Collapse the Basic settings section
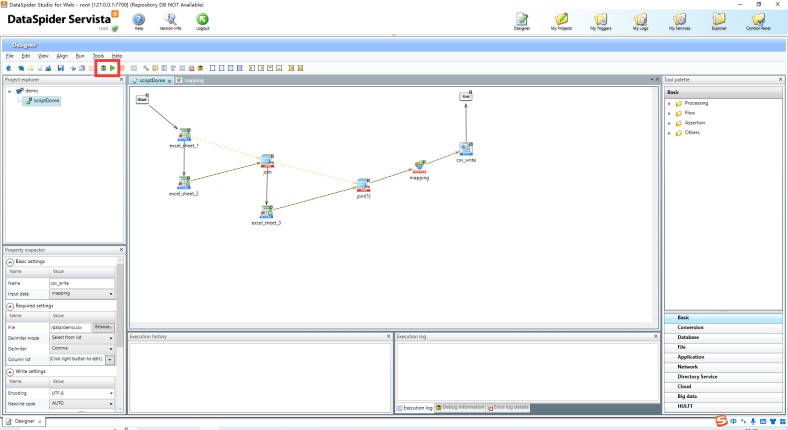 10,262
